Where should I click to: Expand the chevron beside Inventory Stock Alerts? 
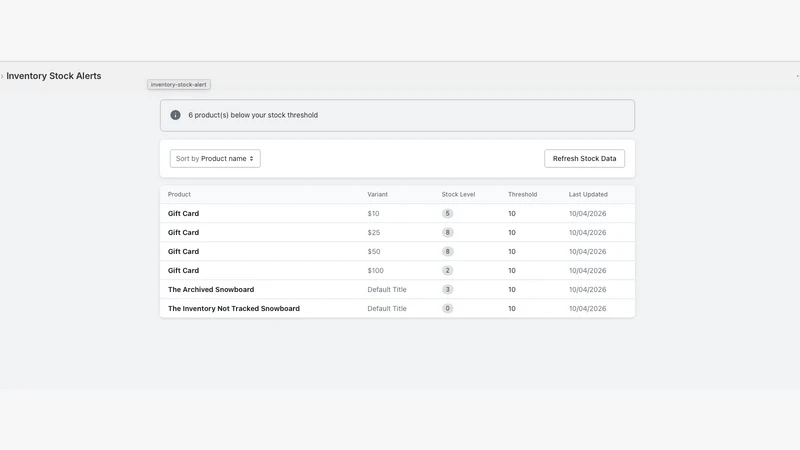pos(2,76)
